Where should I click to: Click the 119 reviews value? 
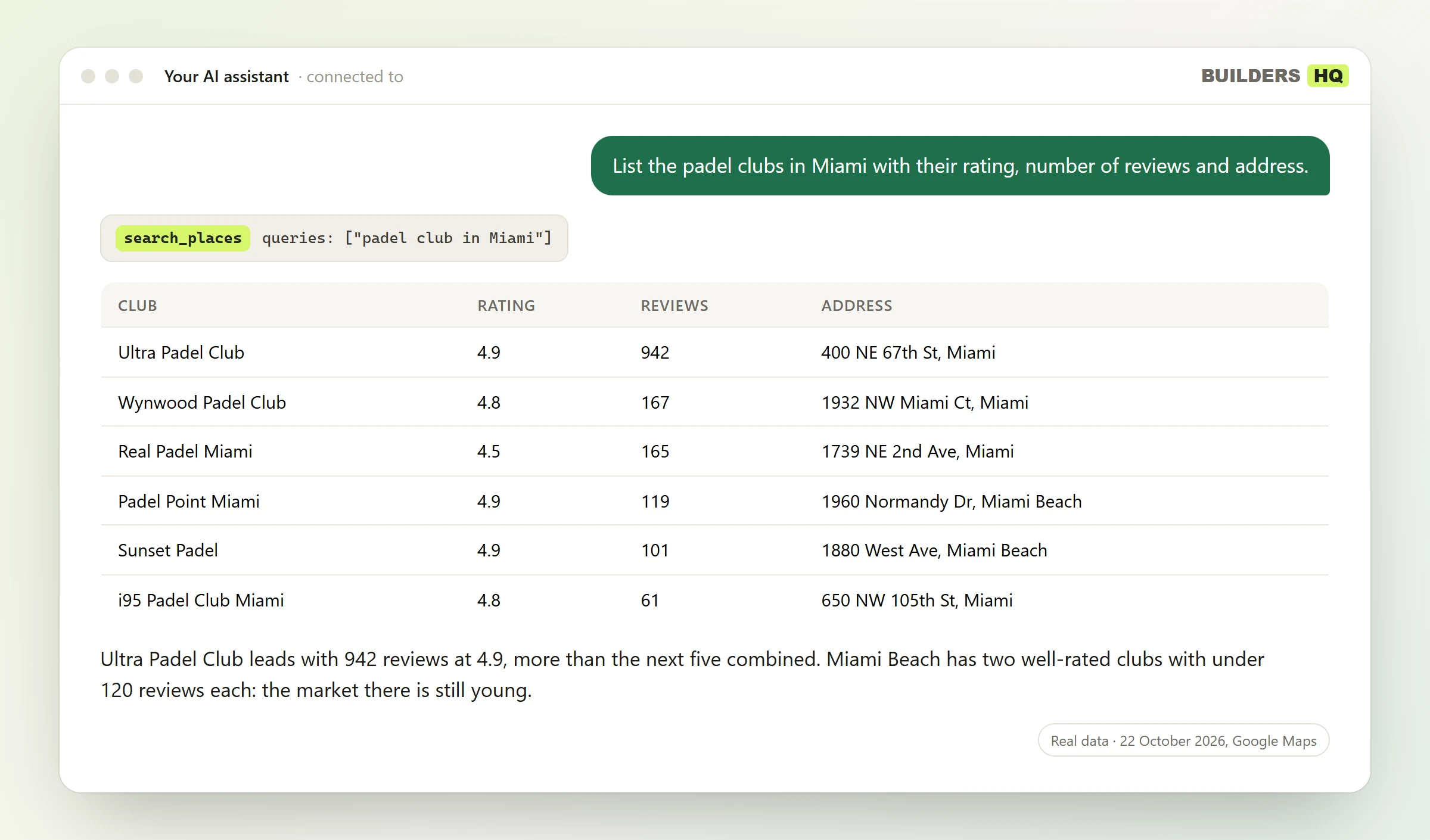(655, 502)
